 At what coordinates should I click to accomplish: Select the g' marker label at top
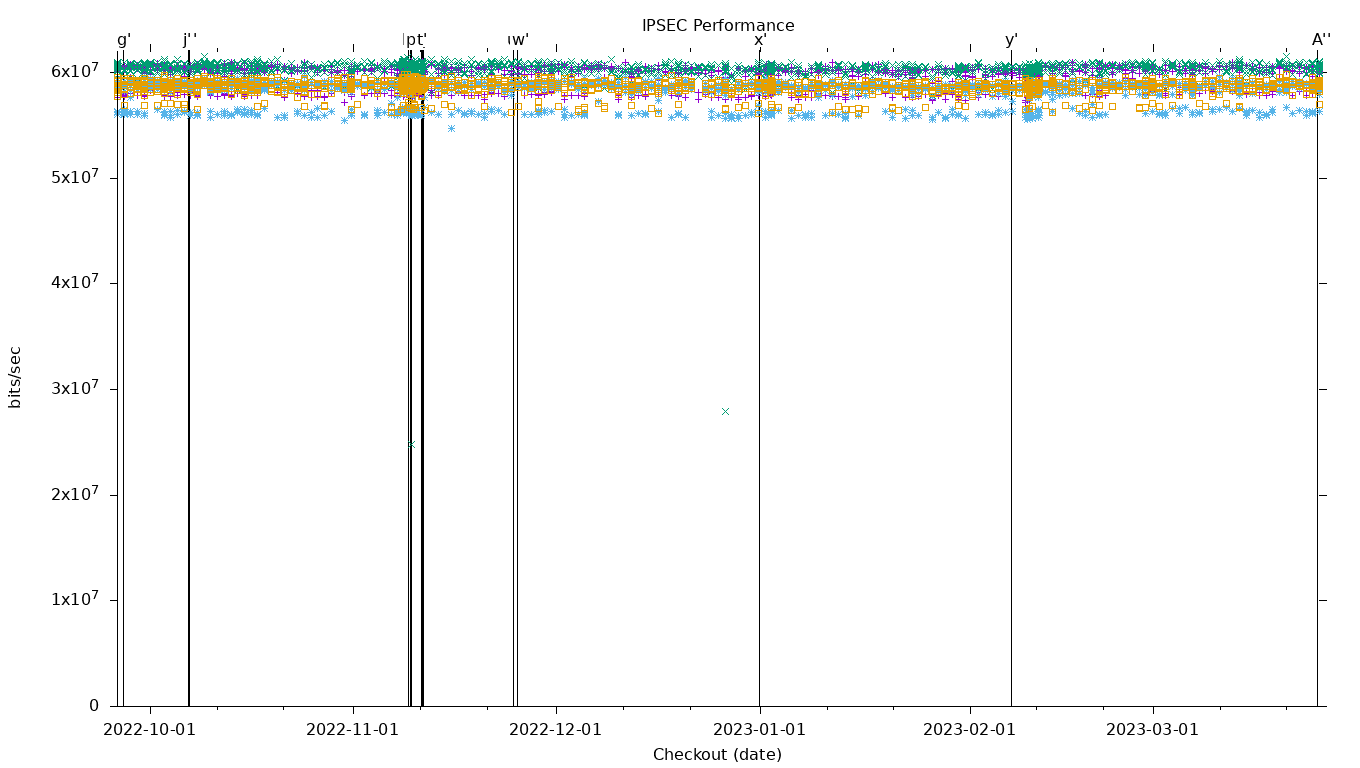(x=124, y=40)
